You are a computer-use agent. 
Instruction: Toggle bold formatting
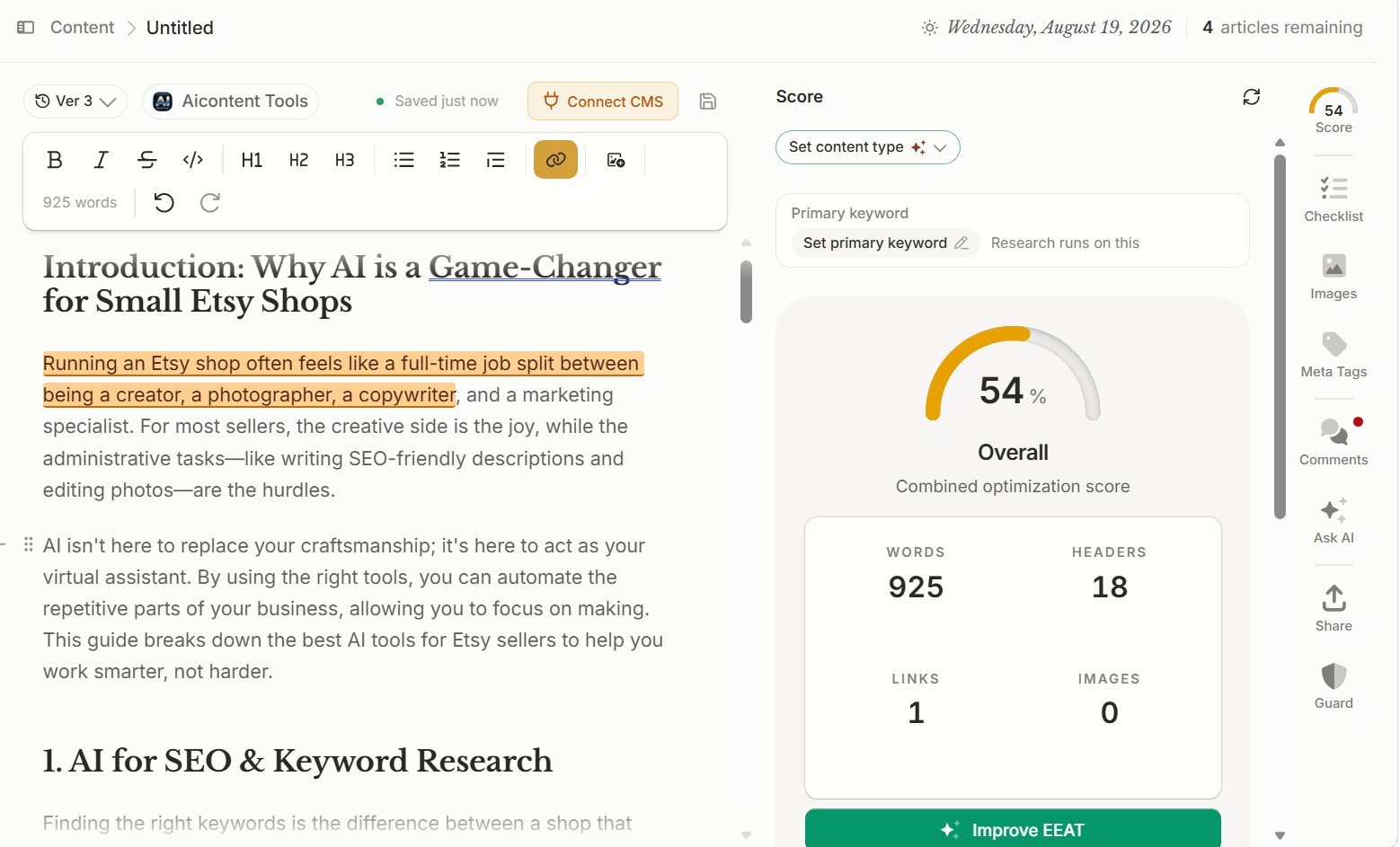pos(55,160)
